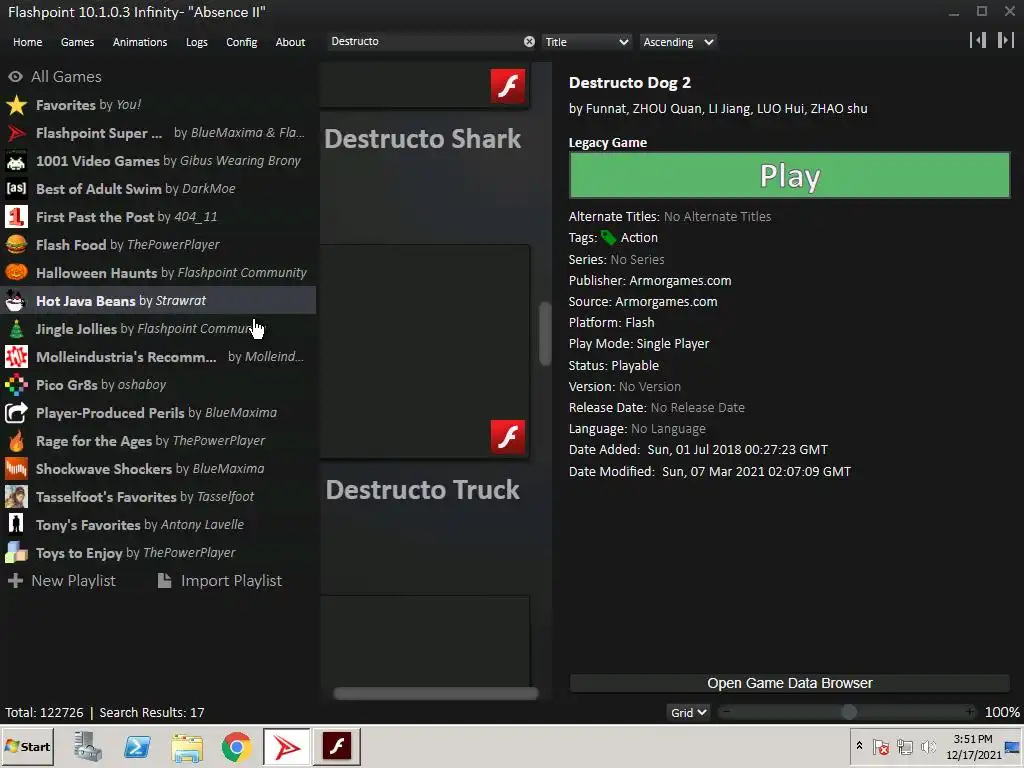Open the Logs tab

pyautogui.click(x=197, y=42)
